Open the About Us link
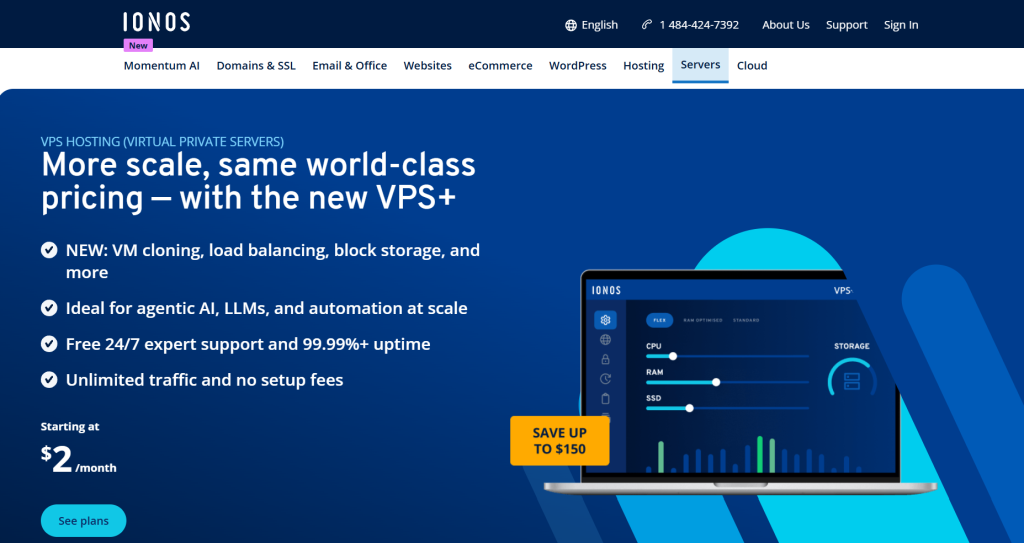Viewport: 1024px width, 543px height. (x=786, y=25)
